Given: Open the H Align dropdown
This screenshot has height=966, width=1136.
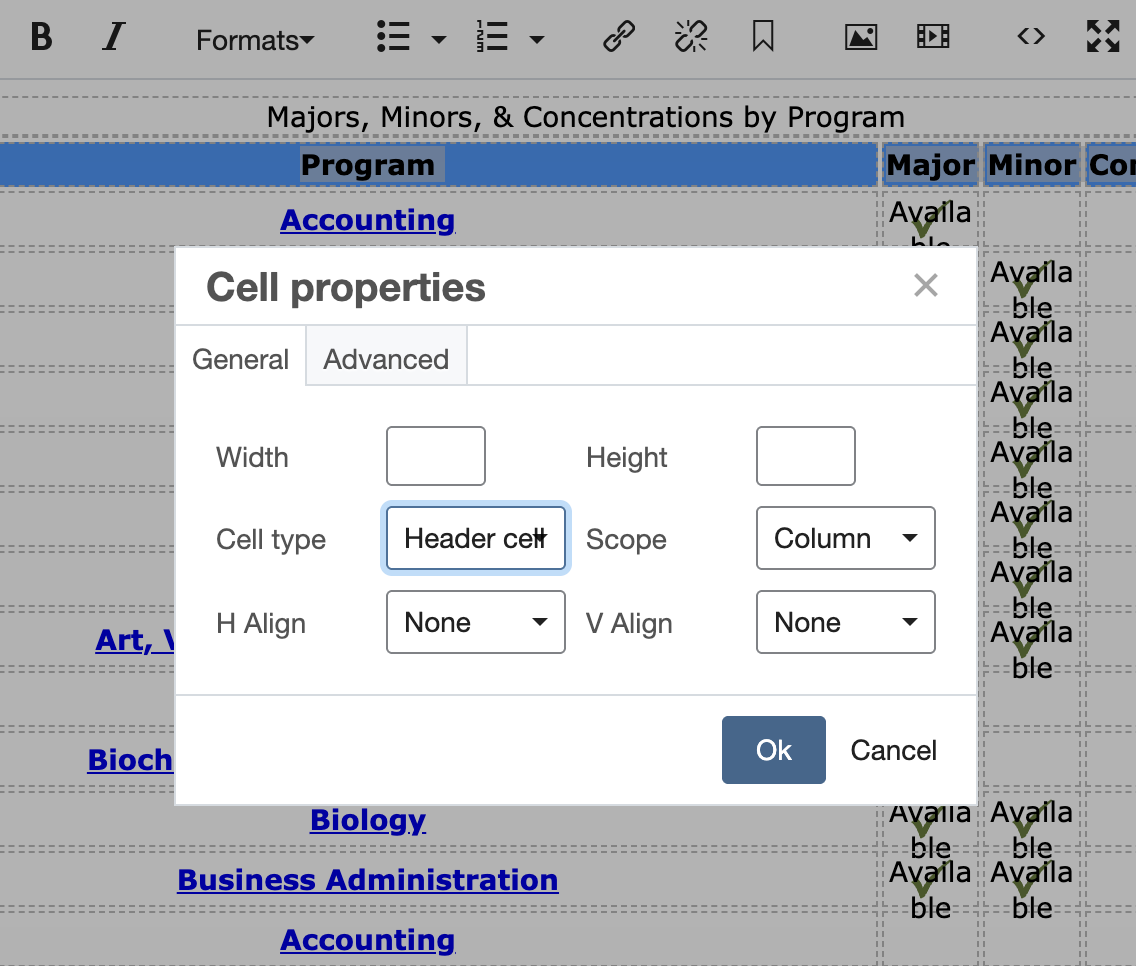Looking at the screenshot, I should coord(475,622).
